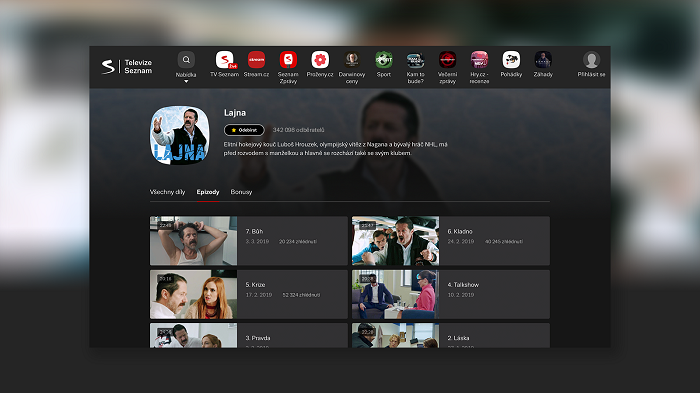Switch to the Všechny díly tab

[x=167, y=192]
